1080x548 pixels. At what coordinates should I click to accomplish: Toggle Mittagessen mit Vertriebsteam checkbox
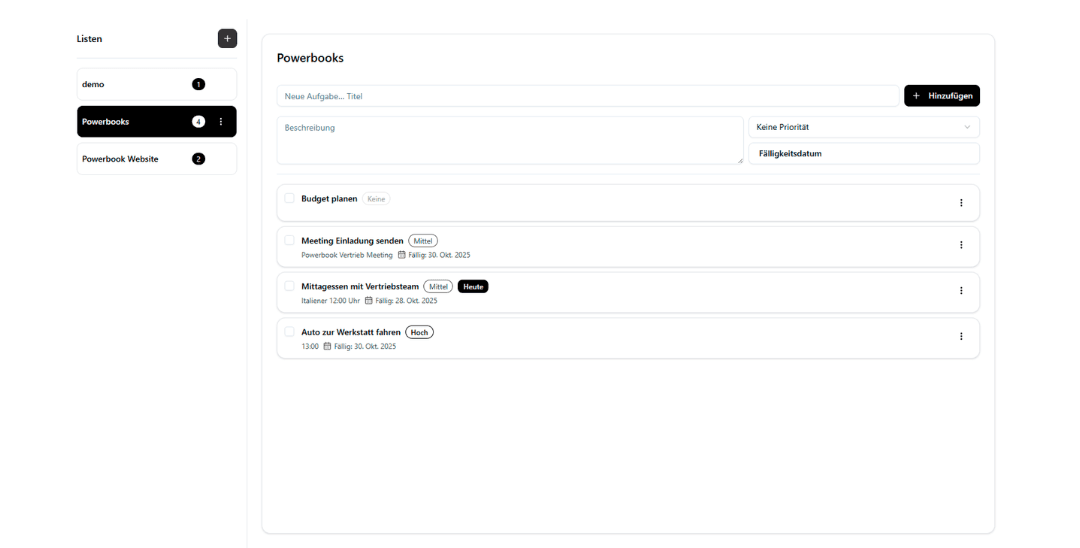[x=289, y=286]
